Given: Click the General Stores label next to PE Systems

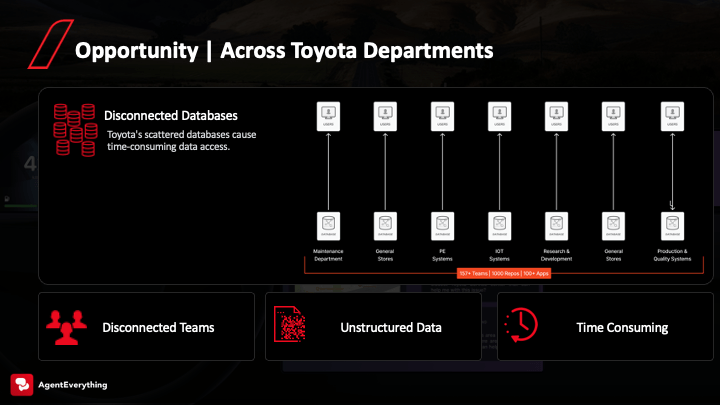Looking at the screenshot, I should (385, 255).
